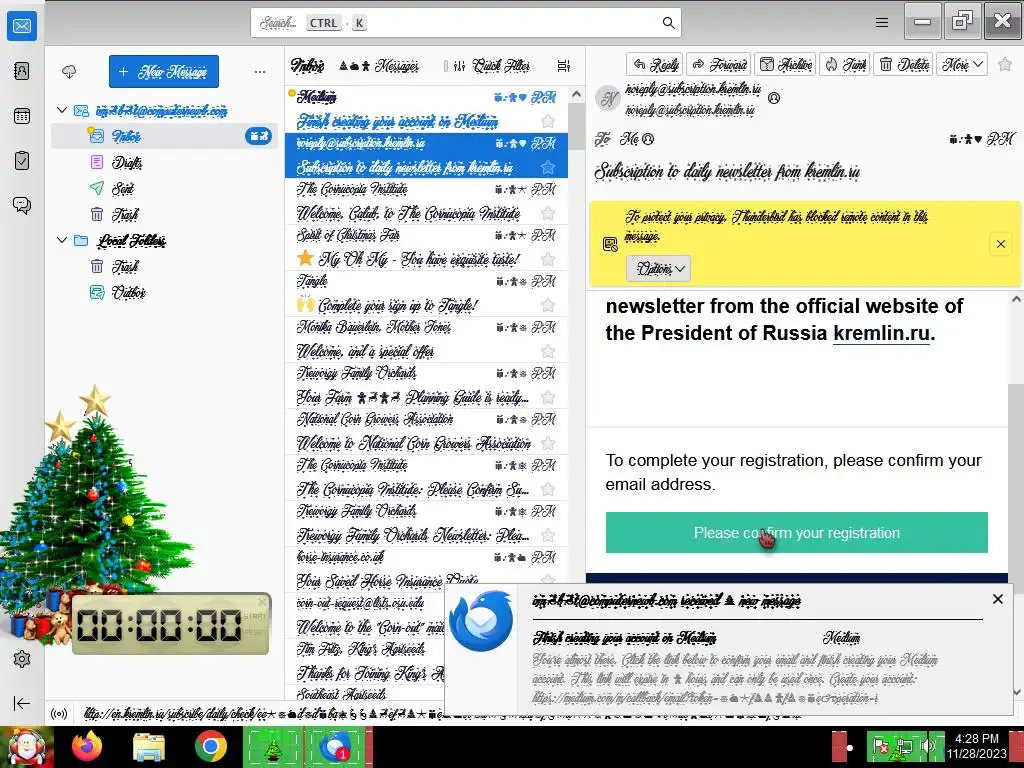The width and height of the screenshot is (1024, 768).
Task: Open Chrome from the taskbar
Action: pos(210,746)
